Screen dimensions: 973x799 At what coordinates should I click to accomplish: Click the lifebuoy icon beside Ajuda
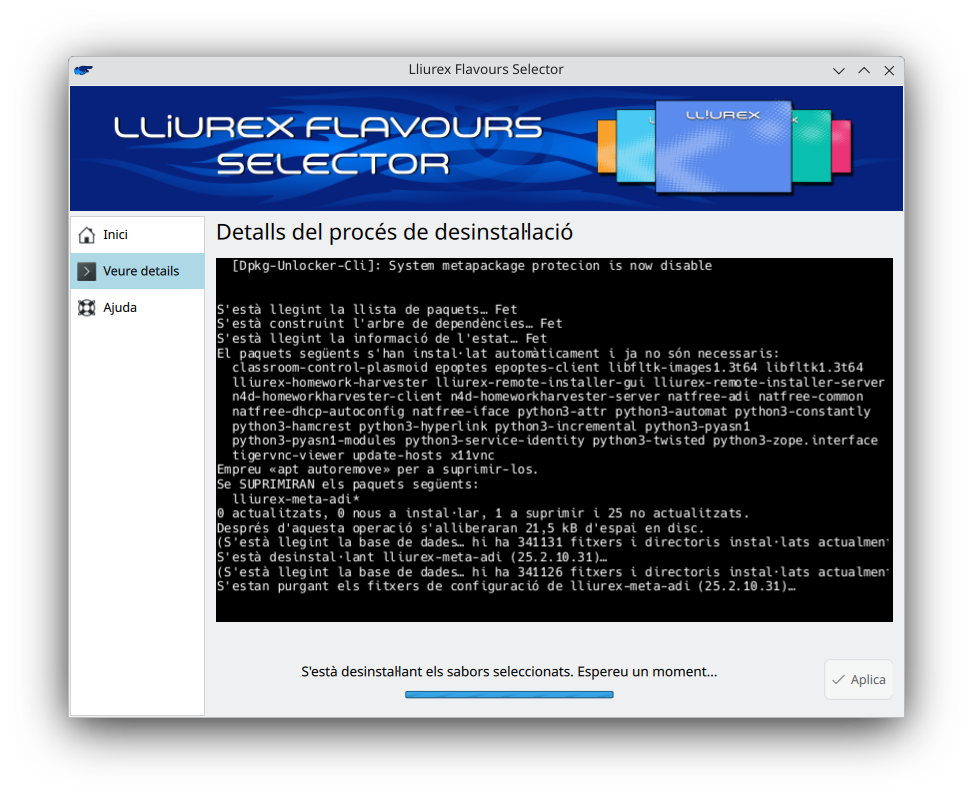[x=87, y=308]
